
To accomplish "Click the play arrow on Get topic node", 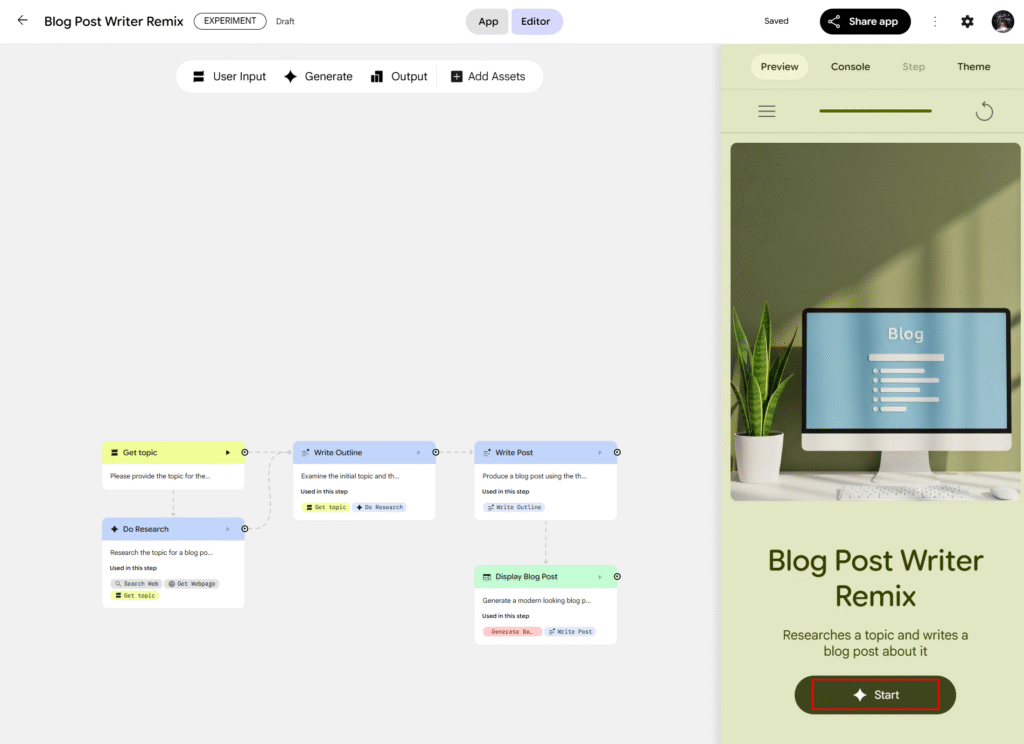I will coord(228,453).
